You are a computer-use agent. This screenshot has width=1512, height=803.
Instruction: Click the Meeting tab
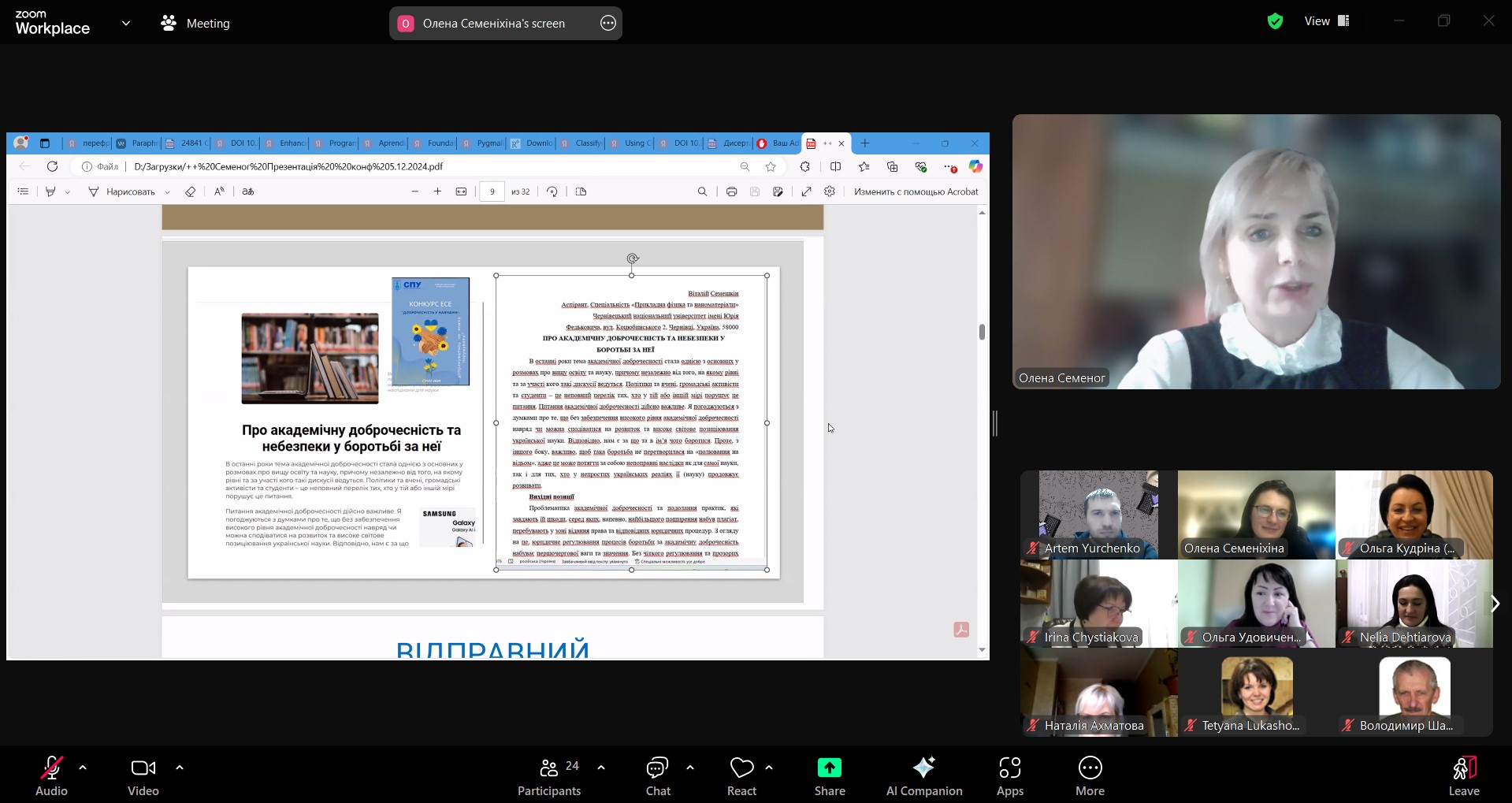tap(195, 24)
